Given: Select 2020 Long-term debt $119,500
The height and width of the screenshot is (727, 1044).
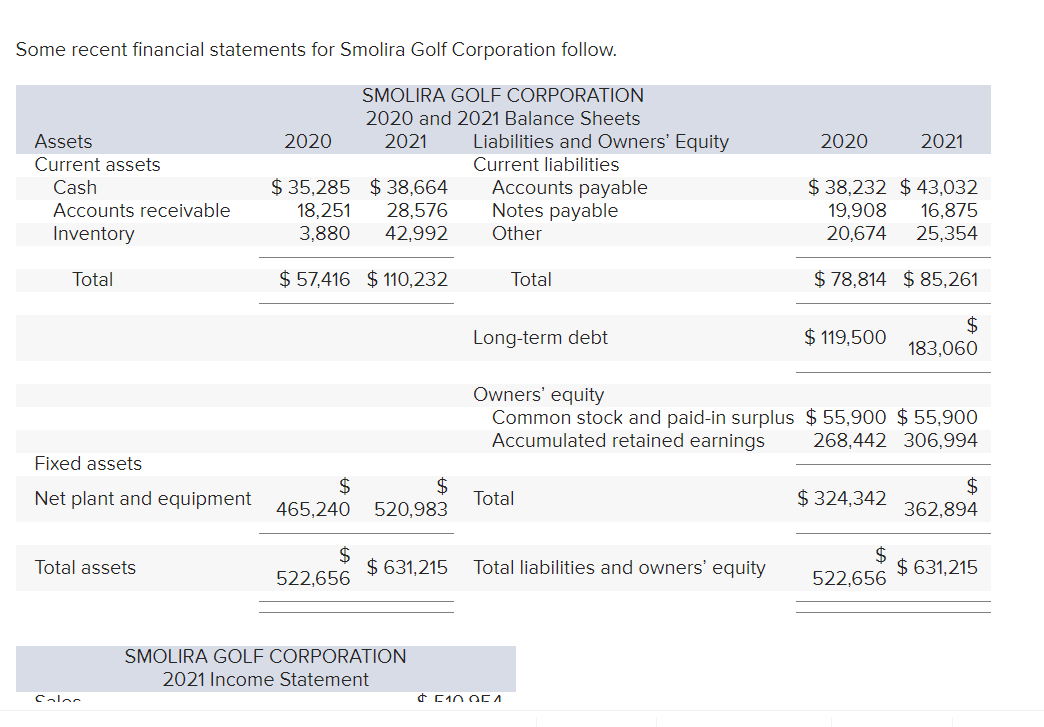Looking at the screenshot, I should [845, 338].
